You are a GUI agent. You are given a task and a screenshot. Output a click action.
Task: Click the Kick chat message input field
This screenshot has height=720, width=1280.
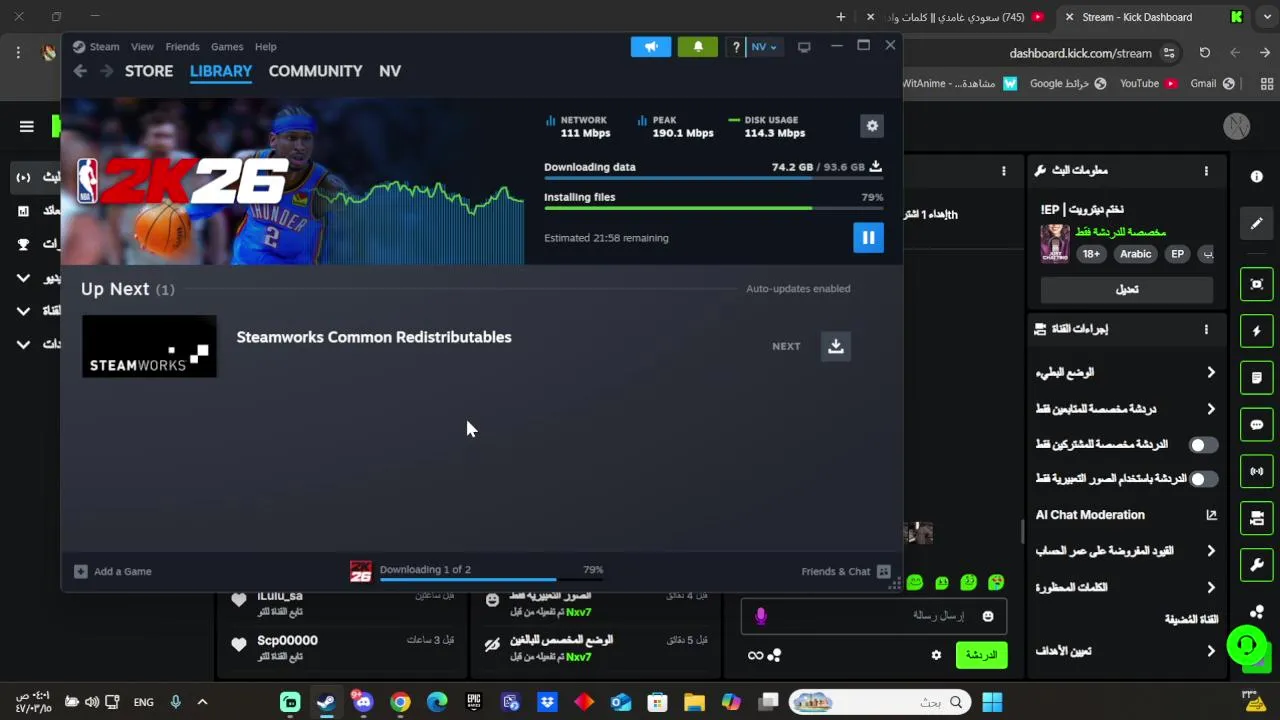pos(874,616)
